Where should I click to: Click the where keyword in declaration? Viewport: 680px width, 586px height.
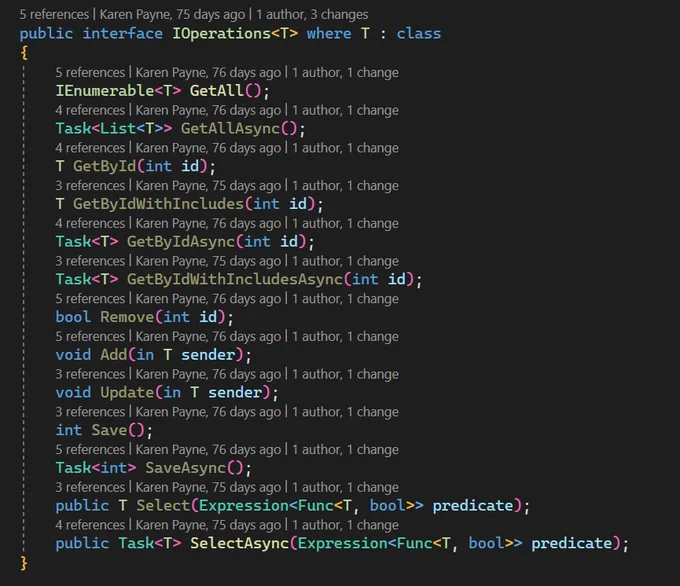click(329, 34)
